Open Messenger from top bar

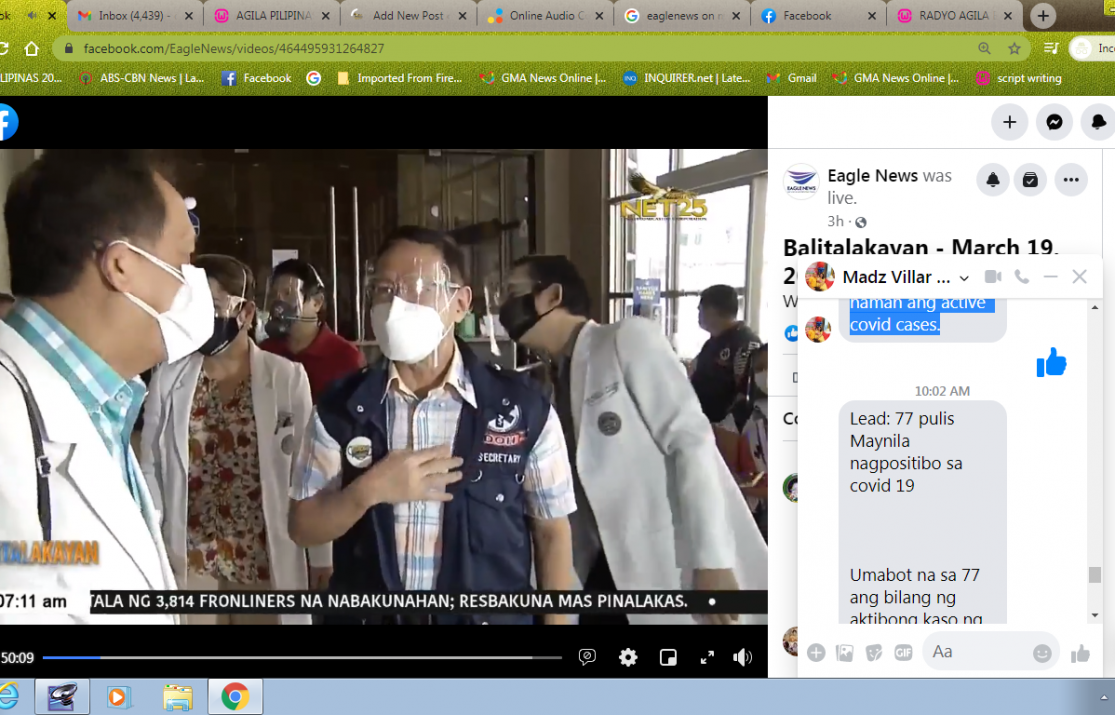click(1054, 122)
